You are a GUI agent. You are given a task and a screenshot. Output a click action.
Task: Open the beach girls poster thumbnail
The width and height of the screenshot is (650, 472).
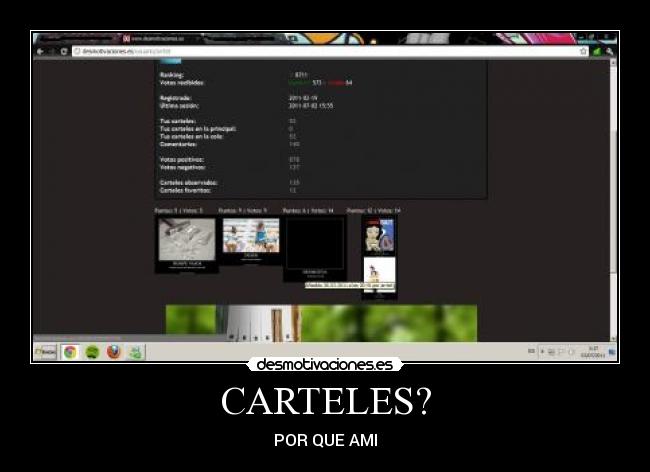(x=251, y=240)
